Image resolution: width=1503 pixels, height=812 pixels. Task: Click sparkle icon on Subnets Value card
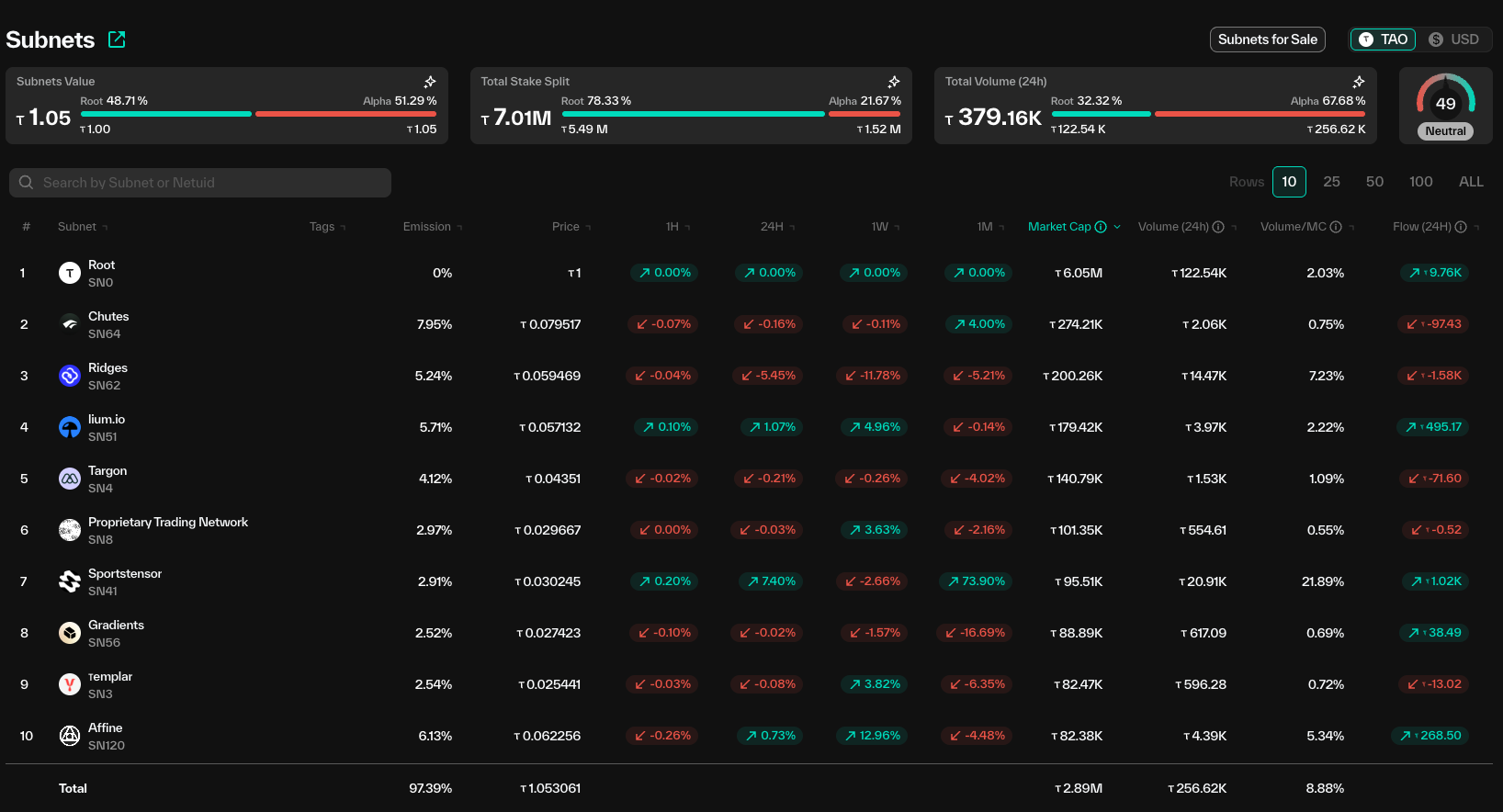click(429, 82)
